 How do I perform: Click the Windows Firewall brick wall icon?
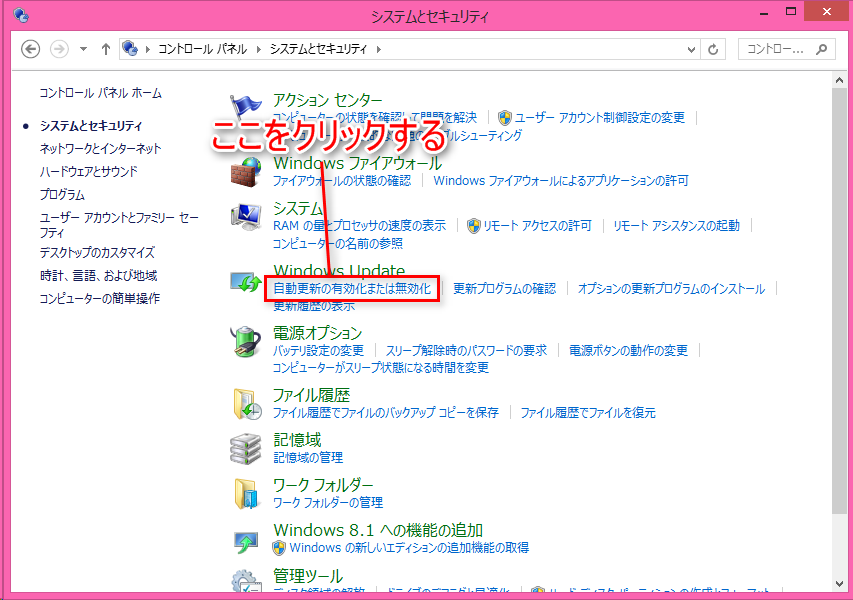246,171
